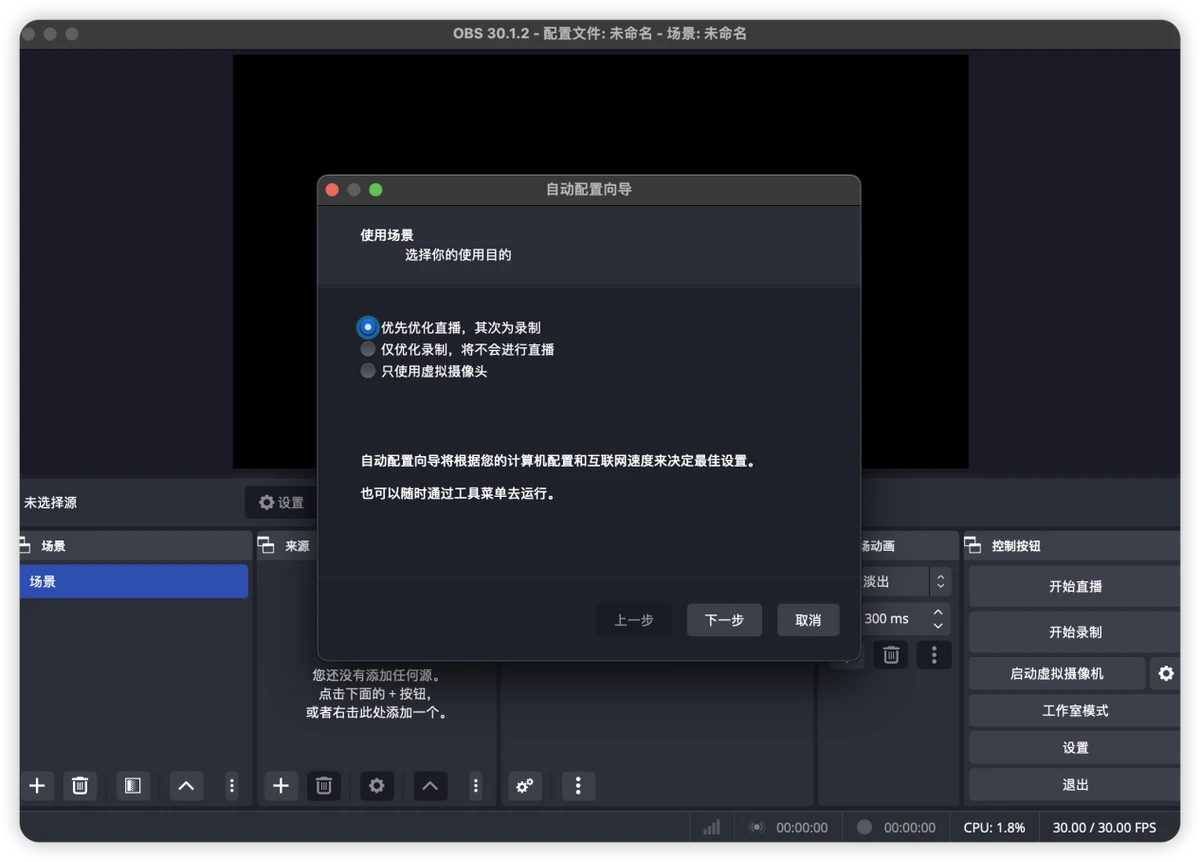Click the streaming status indicator icon
Screen dimensions: 1200x862
(757, 827)
